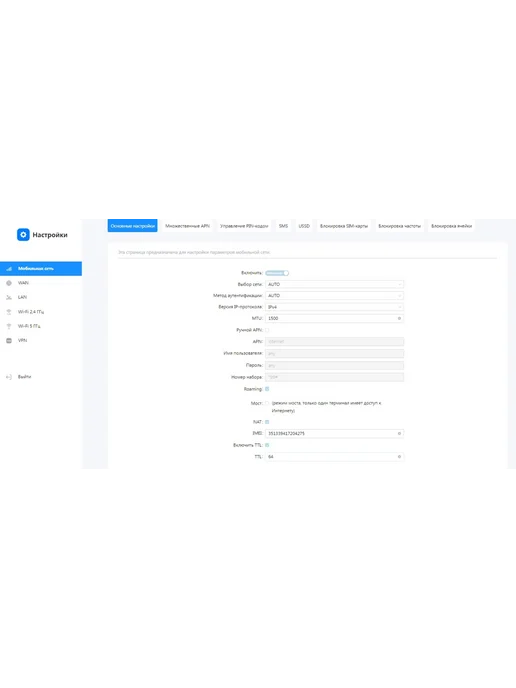The image size is (516, 688).
Task: Click the blue gear settings logo icon
Action: 23,235
